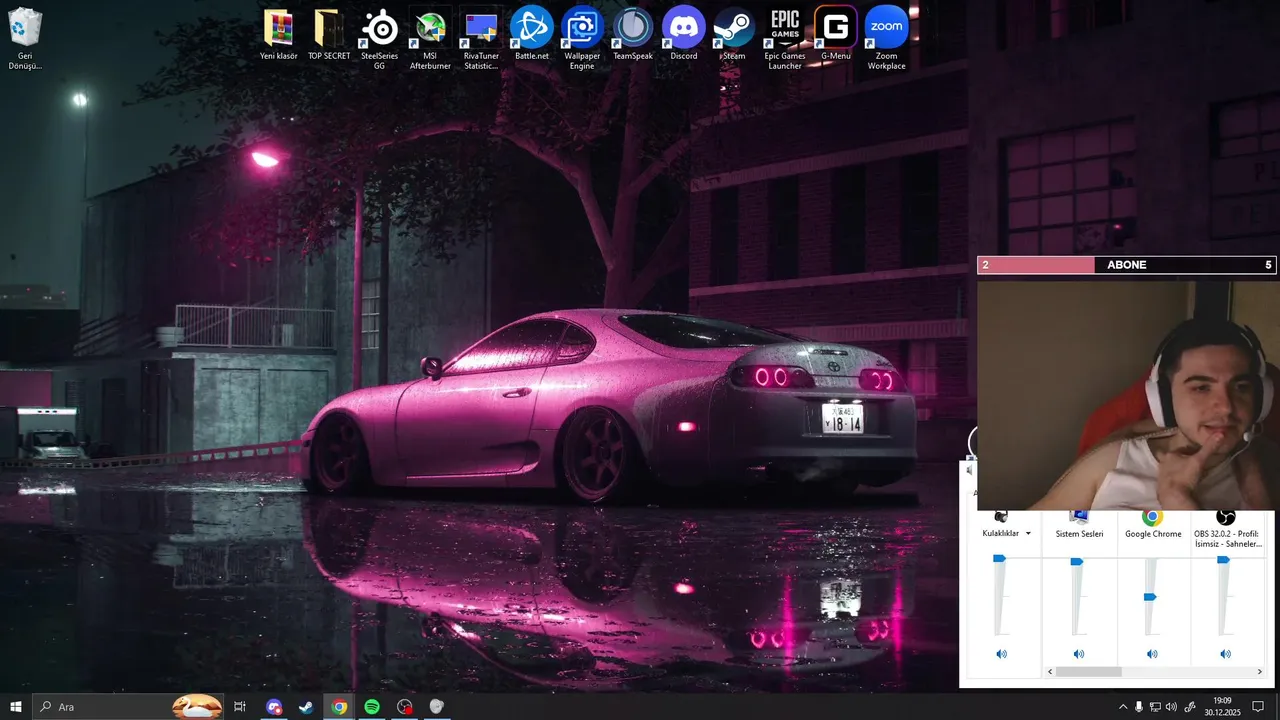The image size is (1280, 720).
Task: Select the Wallpaper Engine shortcut
Action: [582, 40]
